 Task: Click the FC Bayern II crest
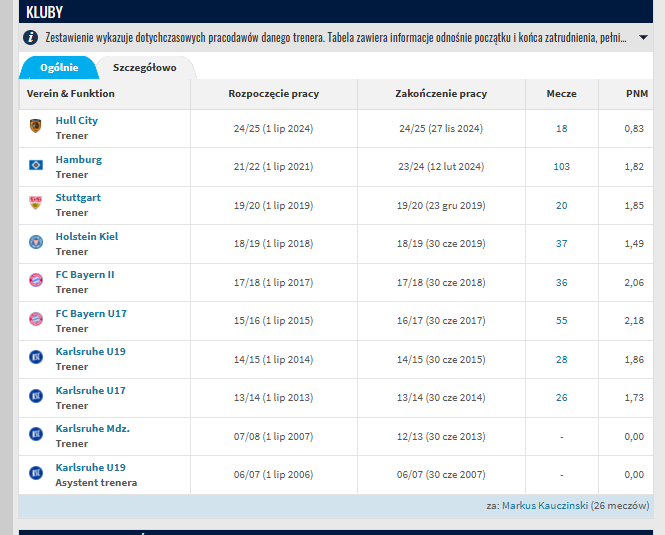pos(36,280)
